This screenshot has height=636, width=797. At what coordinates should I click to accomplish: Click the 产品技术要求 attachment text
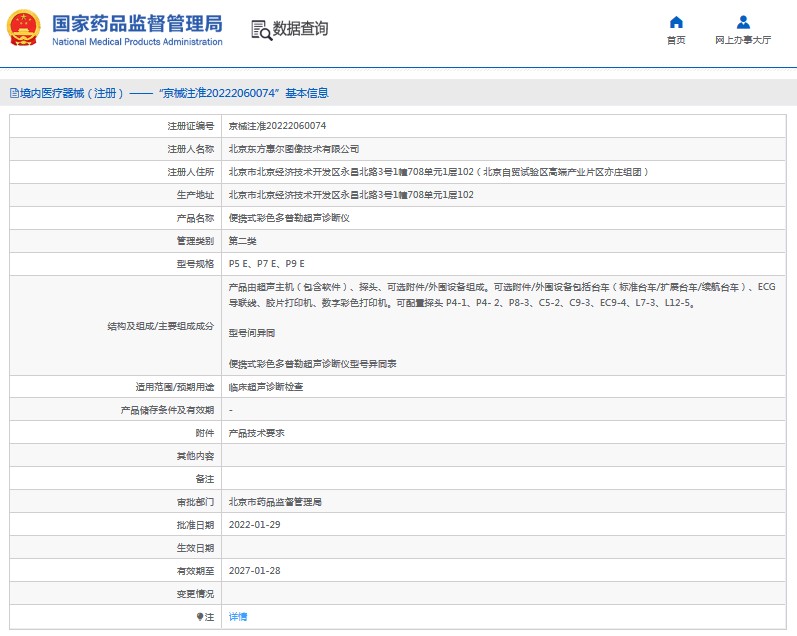click(x=257, y=433)
